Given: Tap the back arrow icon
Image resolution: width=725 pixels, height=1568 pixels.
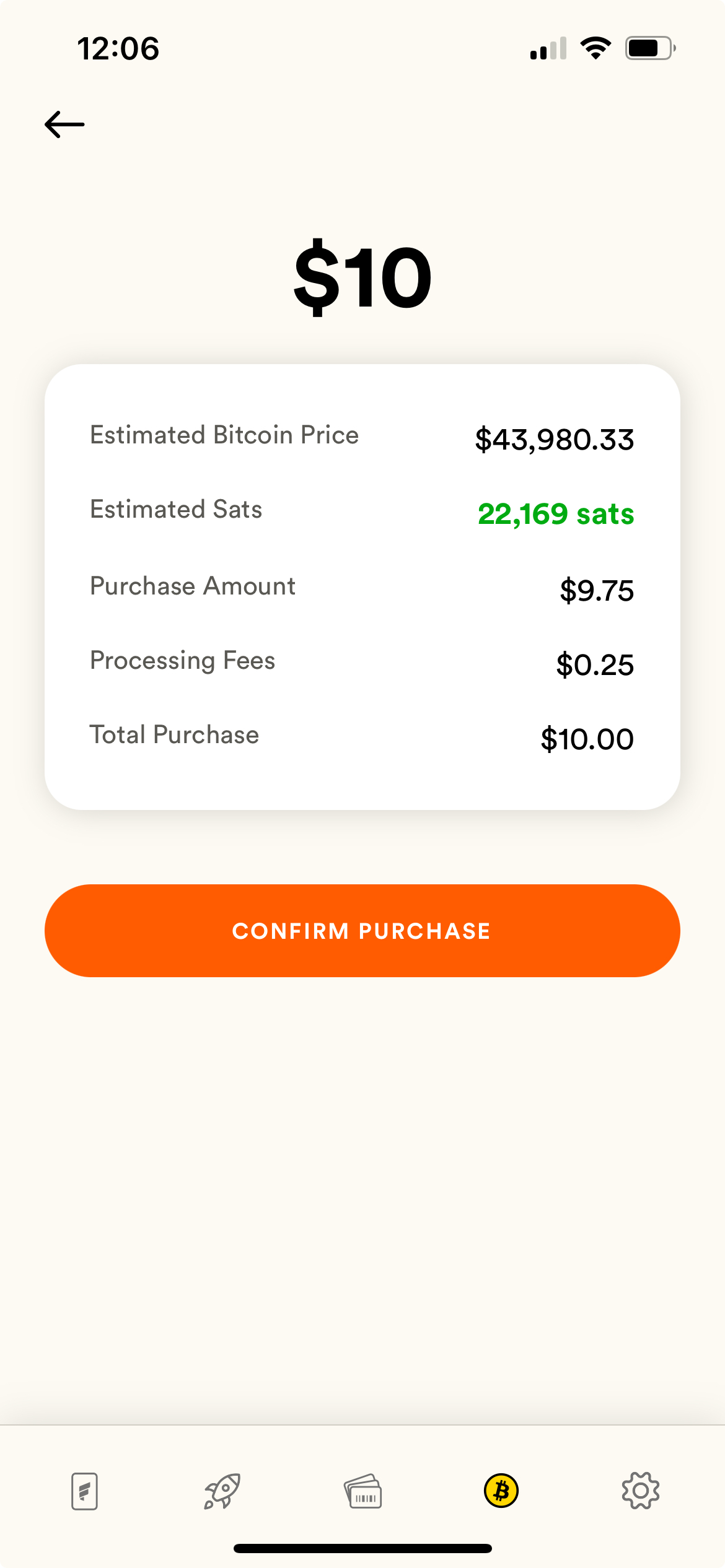Looking at the screenshot, I should 64,124.
